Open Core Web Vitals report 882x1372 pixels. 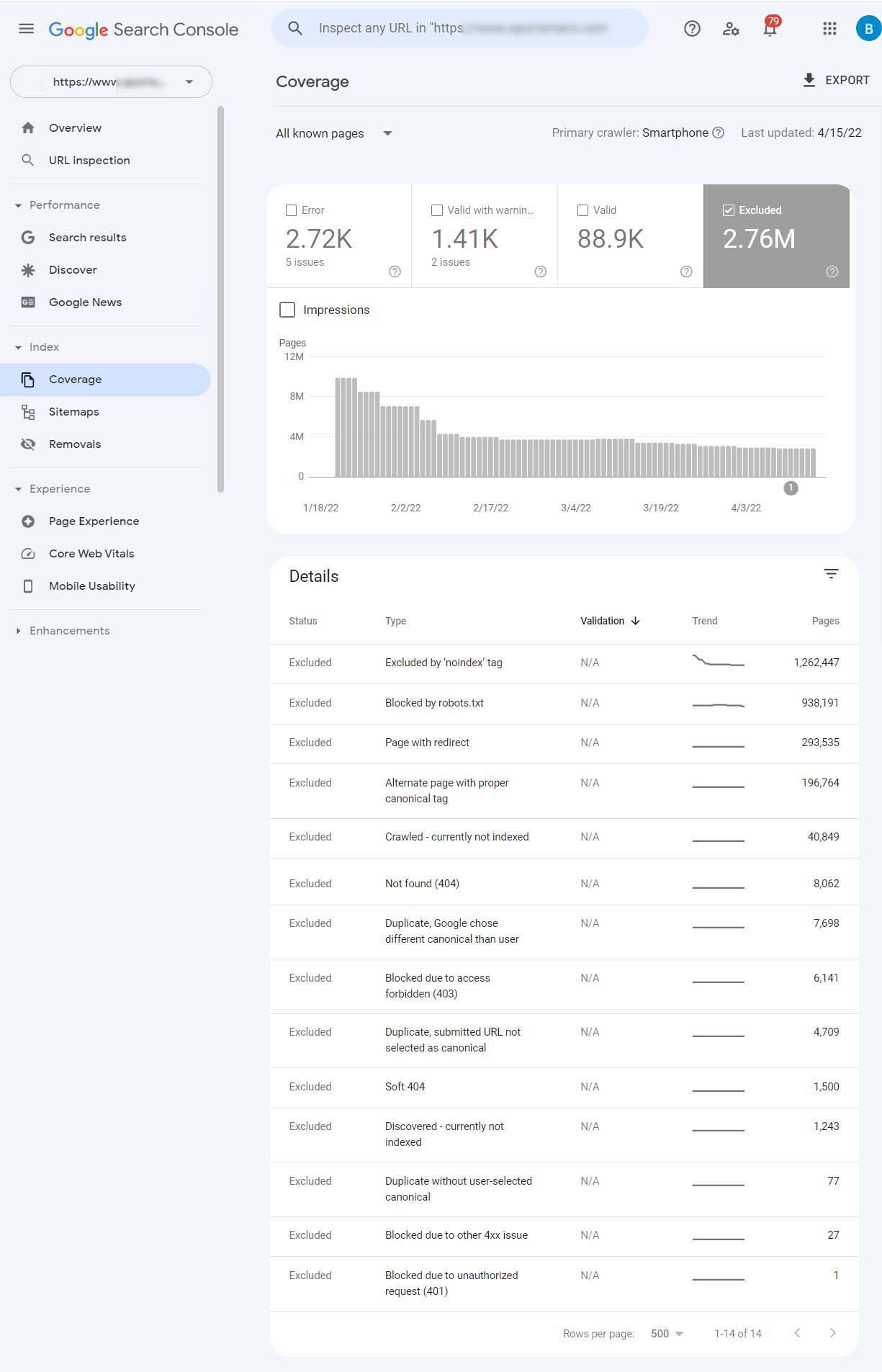[105, 554]
